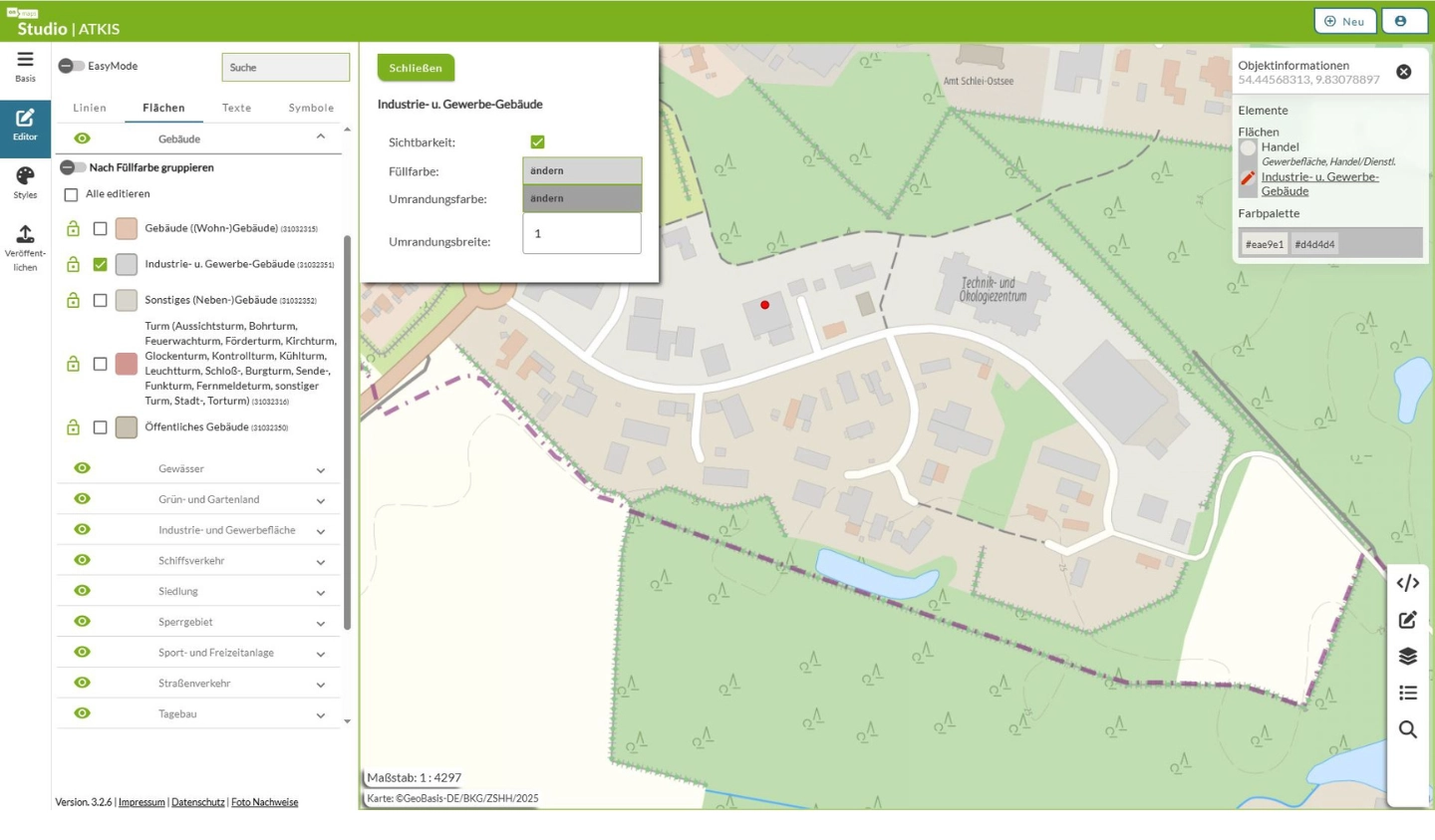The height and width of the screenshot is (840, 1435).
Task: Click the magnifier search icon on map
Action: click(1407, 729)
